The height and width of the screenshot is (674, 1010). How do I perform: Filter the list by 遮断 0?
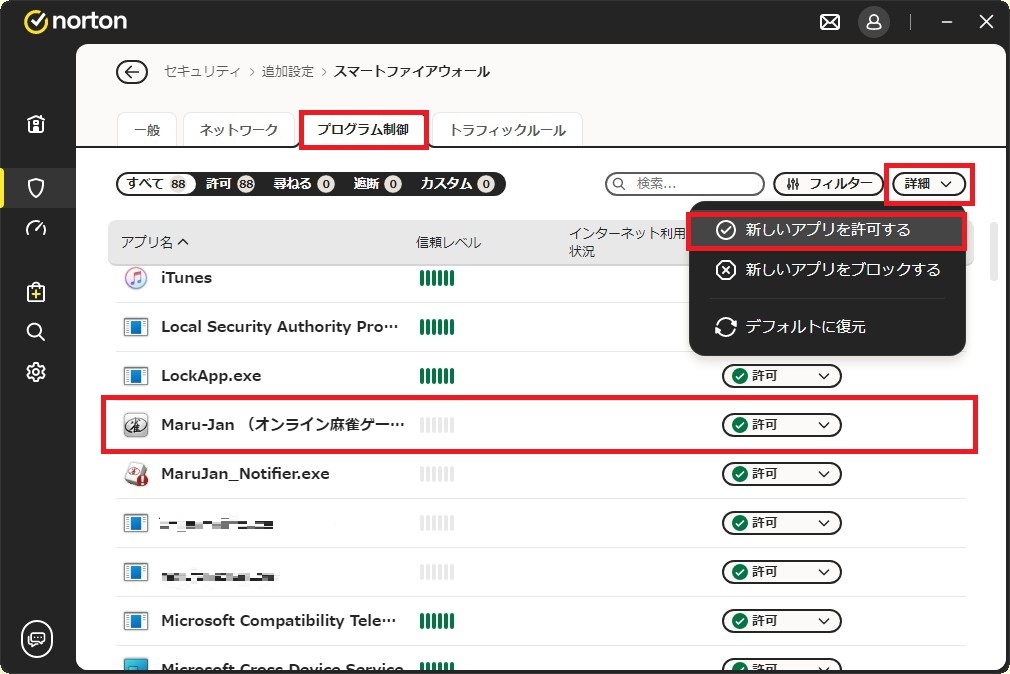(377, 184)
